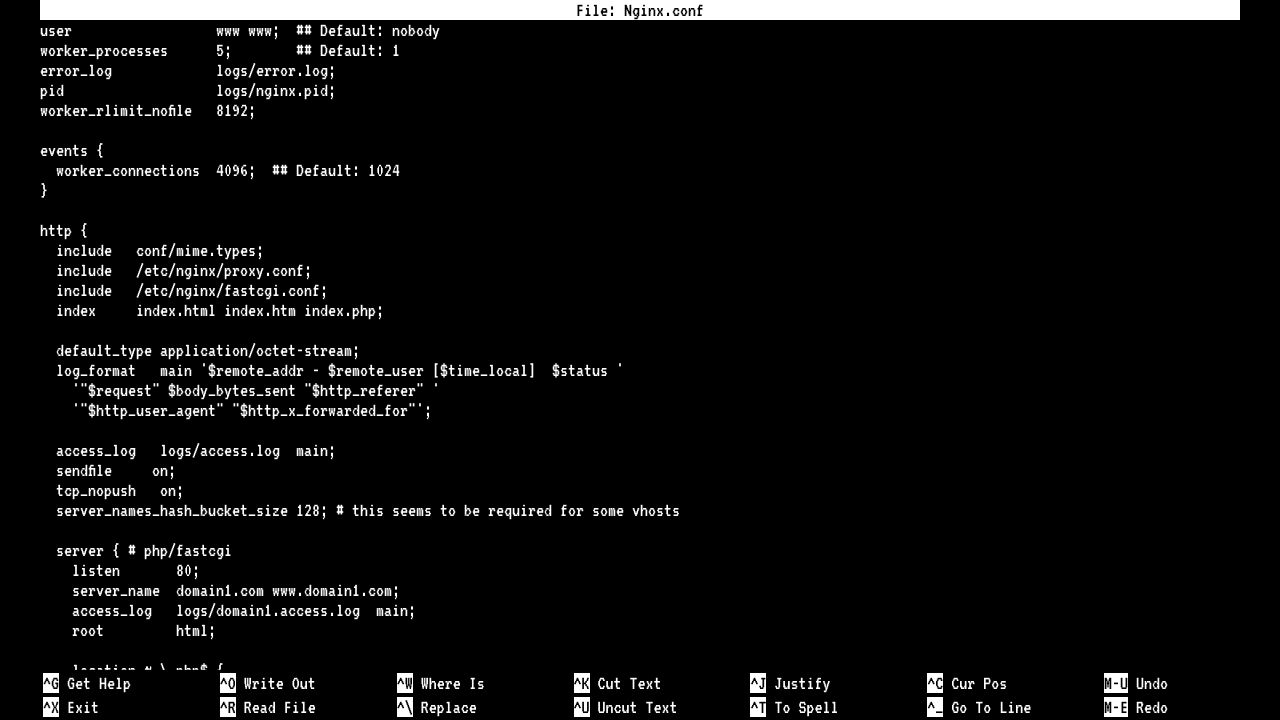Click the 'listen' directive
Image resolution: width=1280 pixels, height=720 pixels.
96,571
